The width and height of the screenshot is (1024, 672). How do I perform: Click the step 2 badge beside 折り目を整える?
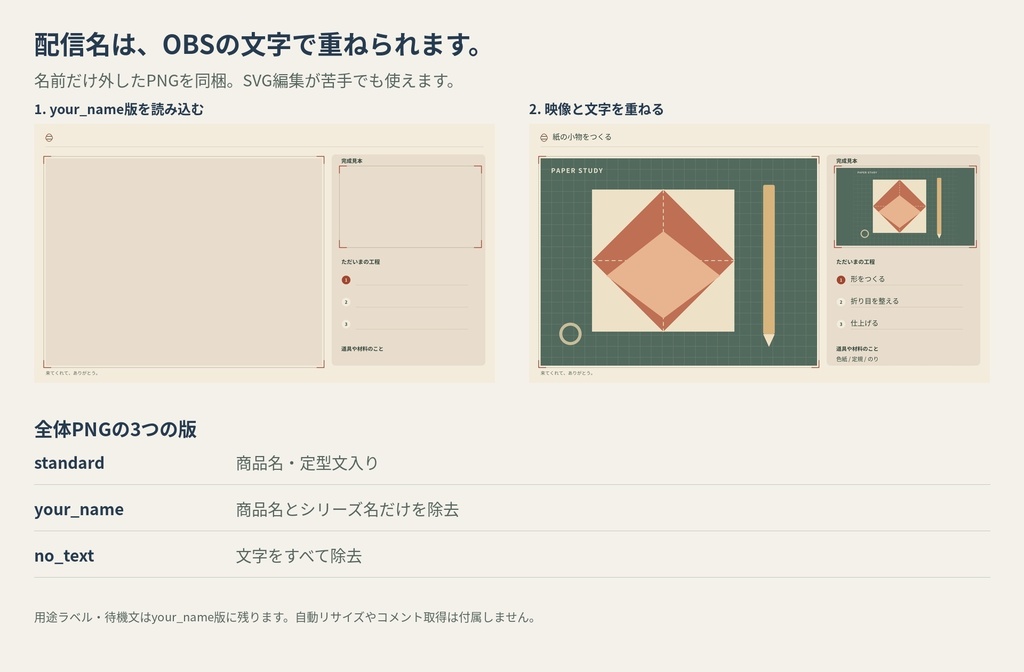point(841,302)
